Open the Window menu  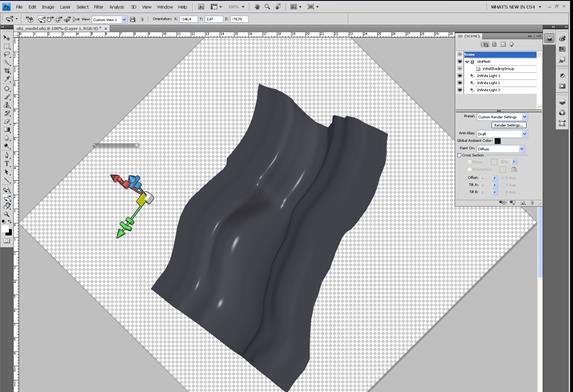pos(165,7)
